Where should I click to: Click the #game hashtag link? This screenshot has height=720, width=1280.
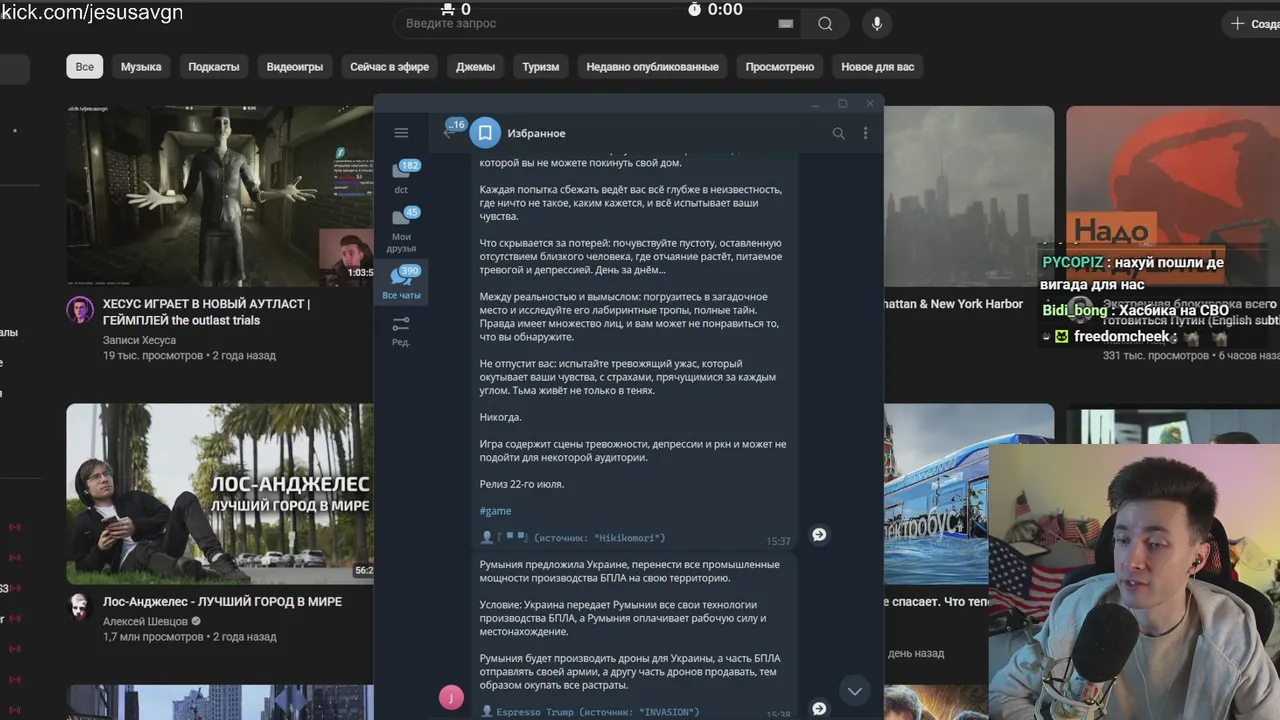pyautogui.click(x=495, y=511)
